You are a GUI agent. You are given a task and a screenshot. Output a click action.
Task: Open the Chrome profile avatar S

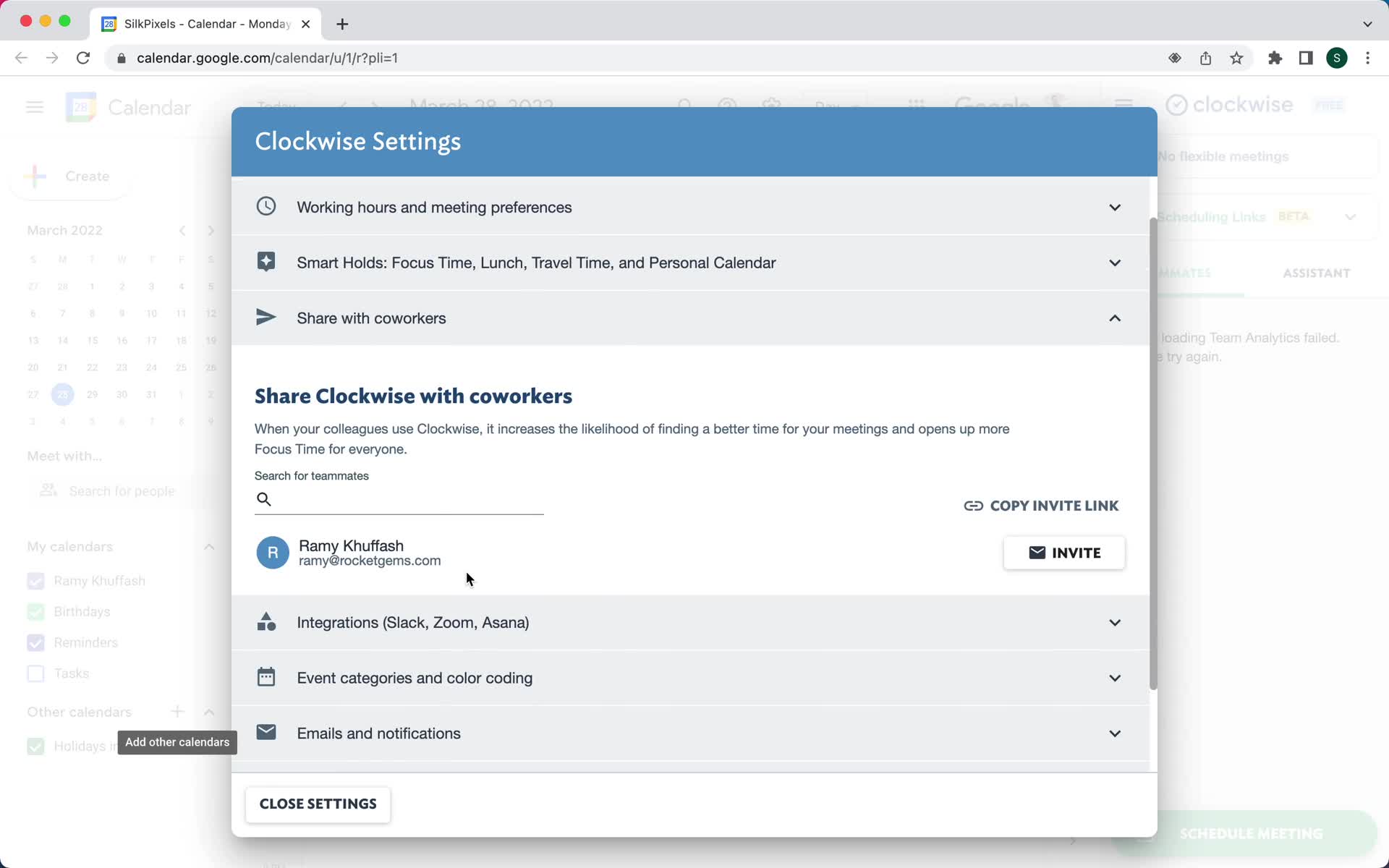click(1337, 58)
